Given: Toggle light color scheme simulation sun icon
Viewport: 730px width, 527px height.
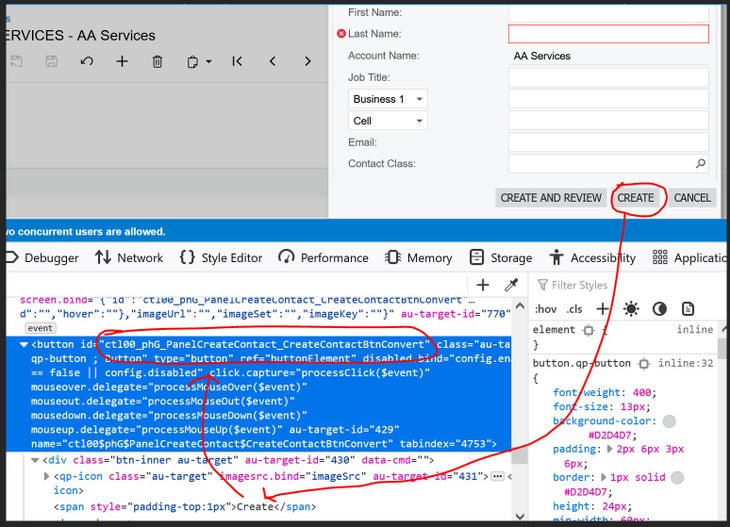Looking at the screenshot, I should (631, 309).
